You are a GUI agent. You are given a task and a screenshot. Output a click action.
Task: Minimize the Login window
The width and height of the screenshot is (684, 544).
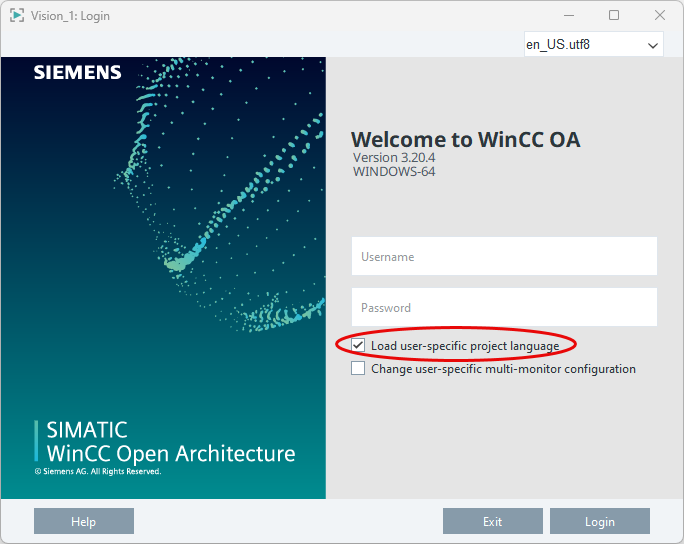click(569, 15)
